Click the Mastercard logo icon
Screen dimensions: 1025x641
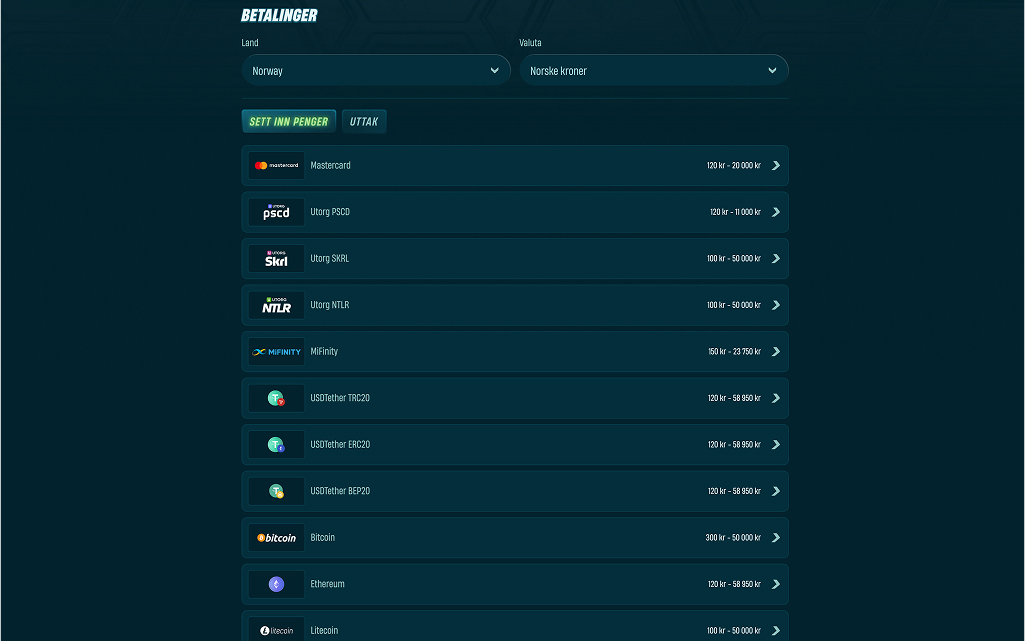click(x=276, y=165)
